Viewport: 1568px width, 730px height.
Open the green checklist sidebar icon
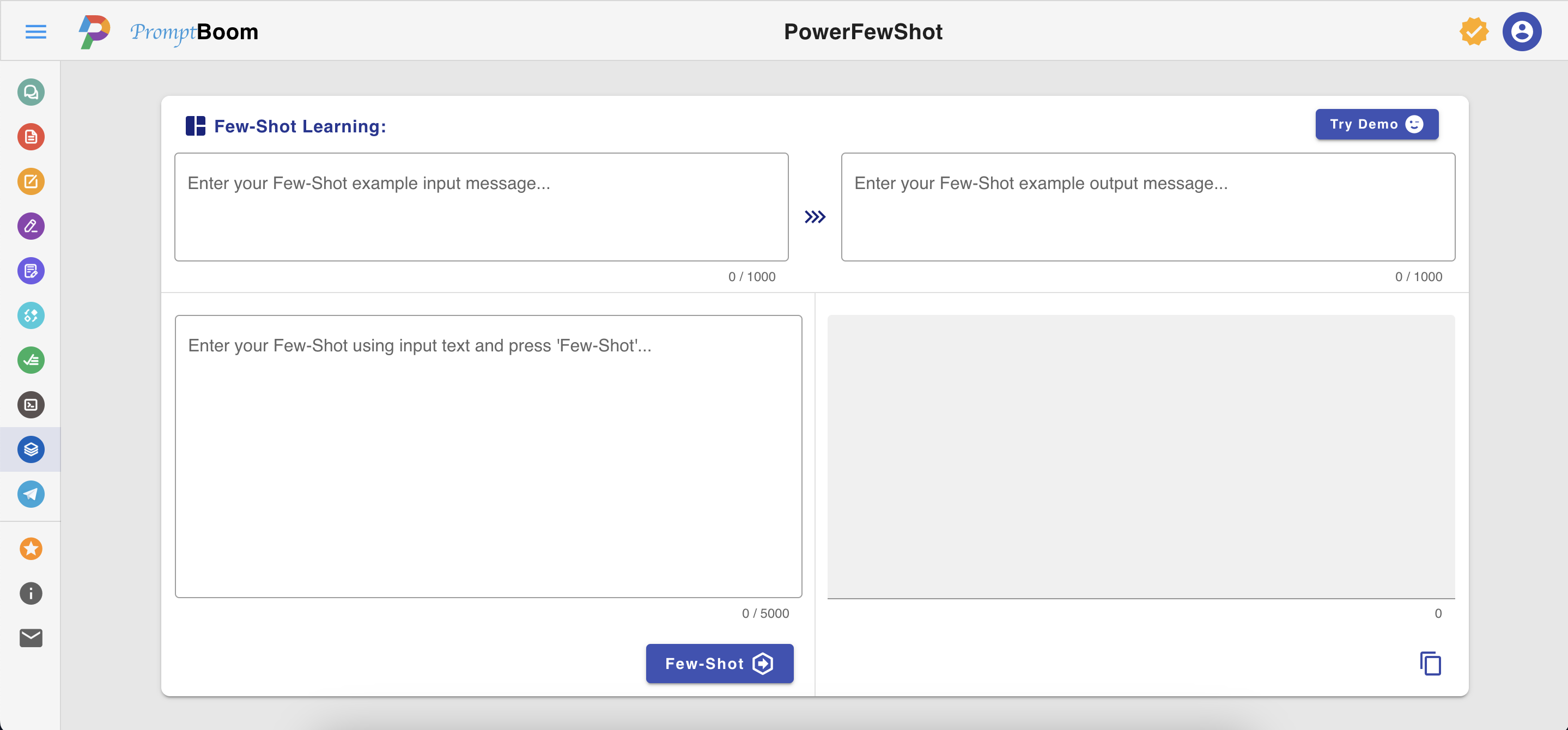[31, 361]
